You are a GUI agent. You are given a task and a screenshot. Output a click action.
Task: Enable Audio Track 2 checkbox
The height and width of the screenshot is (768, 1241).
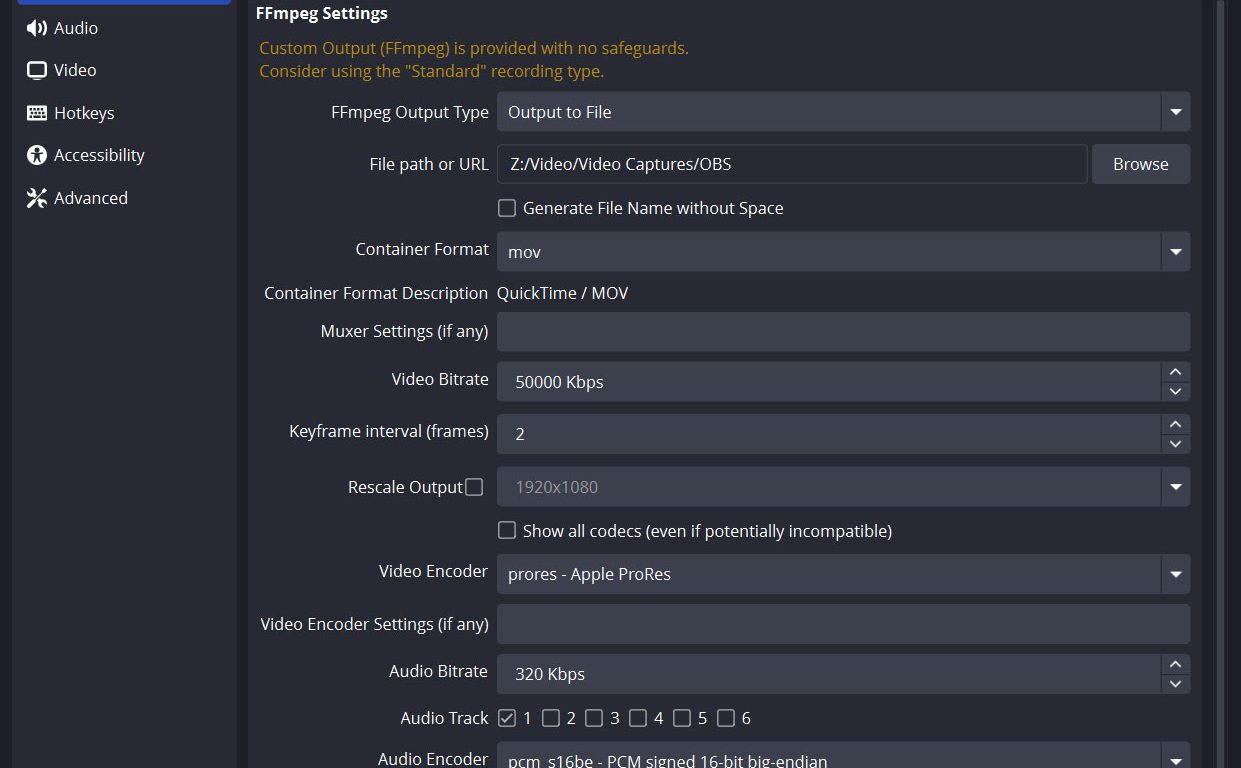pyautogui.click(x=550, y=718)
